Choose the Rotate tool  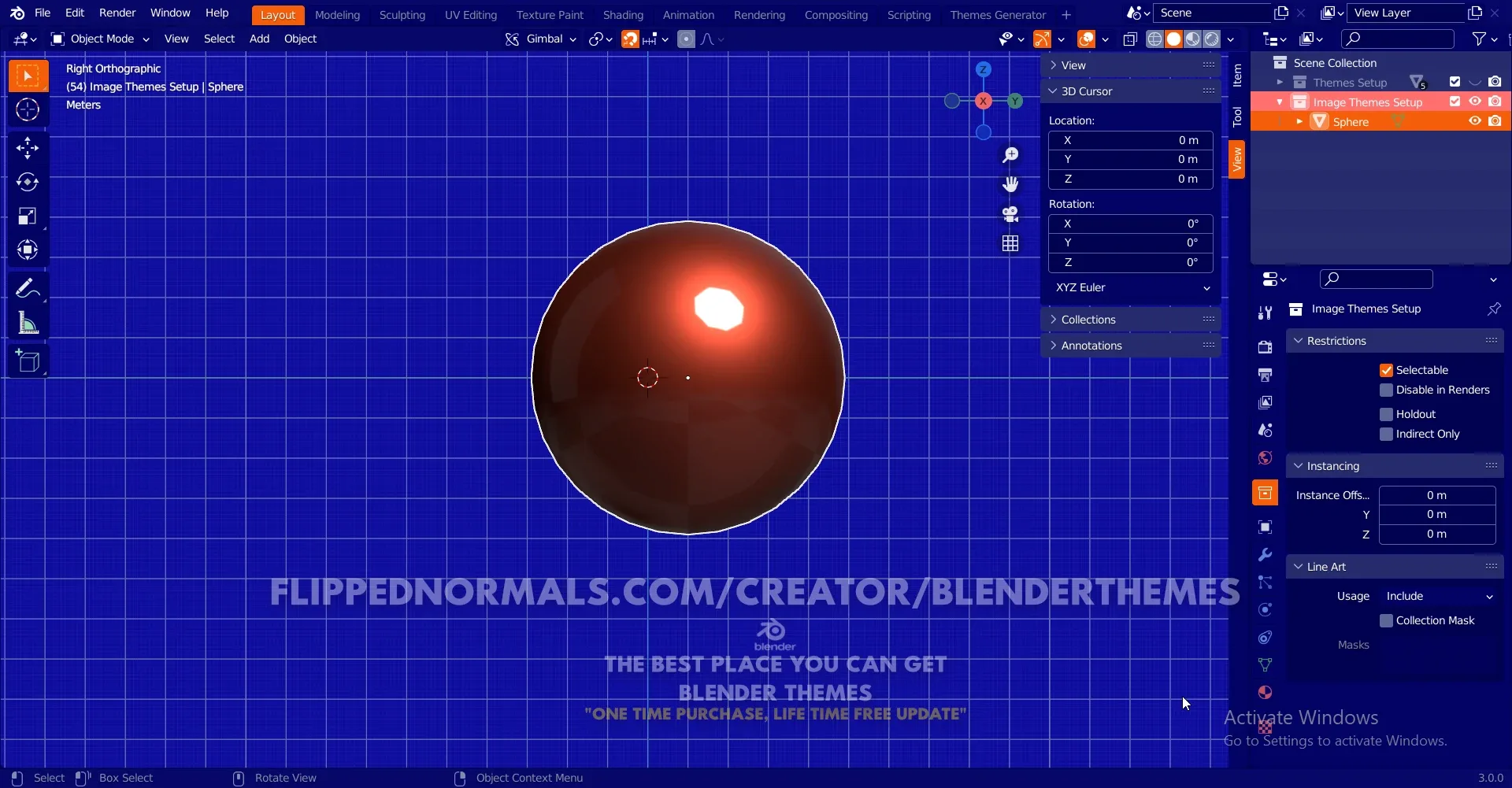[28, 182]
